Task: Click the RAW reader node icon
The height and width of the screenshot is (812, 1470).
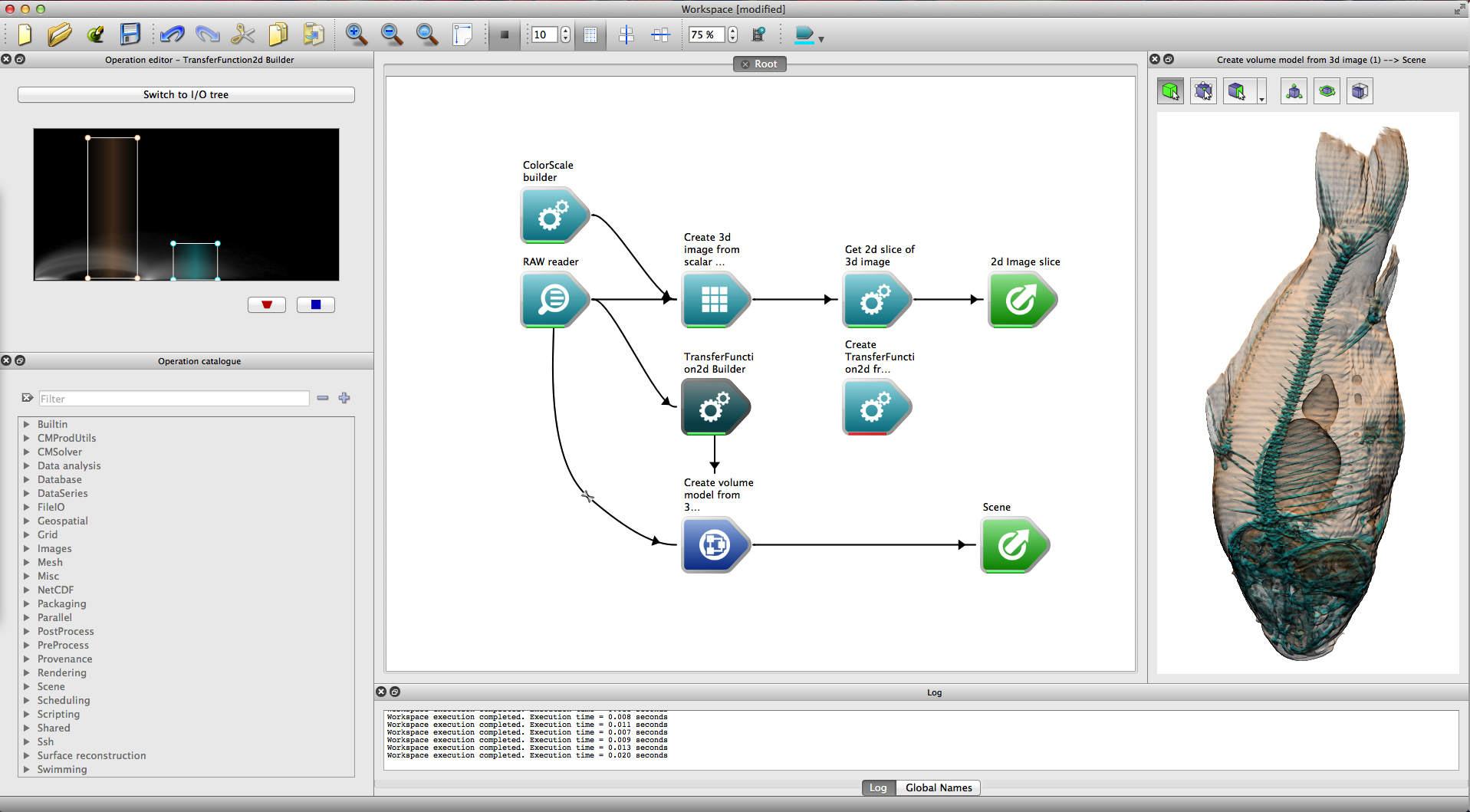Action: click(x=554, y=300)
